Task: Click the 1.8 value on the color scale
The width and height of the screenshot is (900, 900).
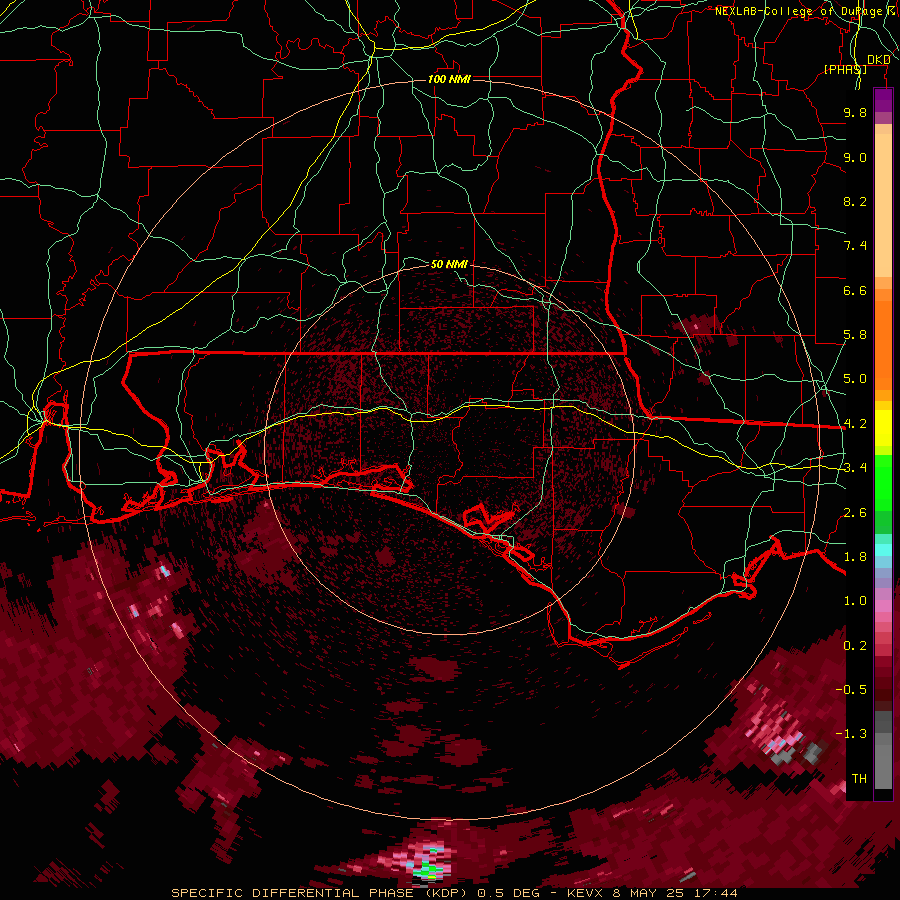Action: 855,557
